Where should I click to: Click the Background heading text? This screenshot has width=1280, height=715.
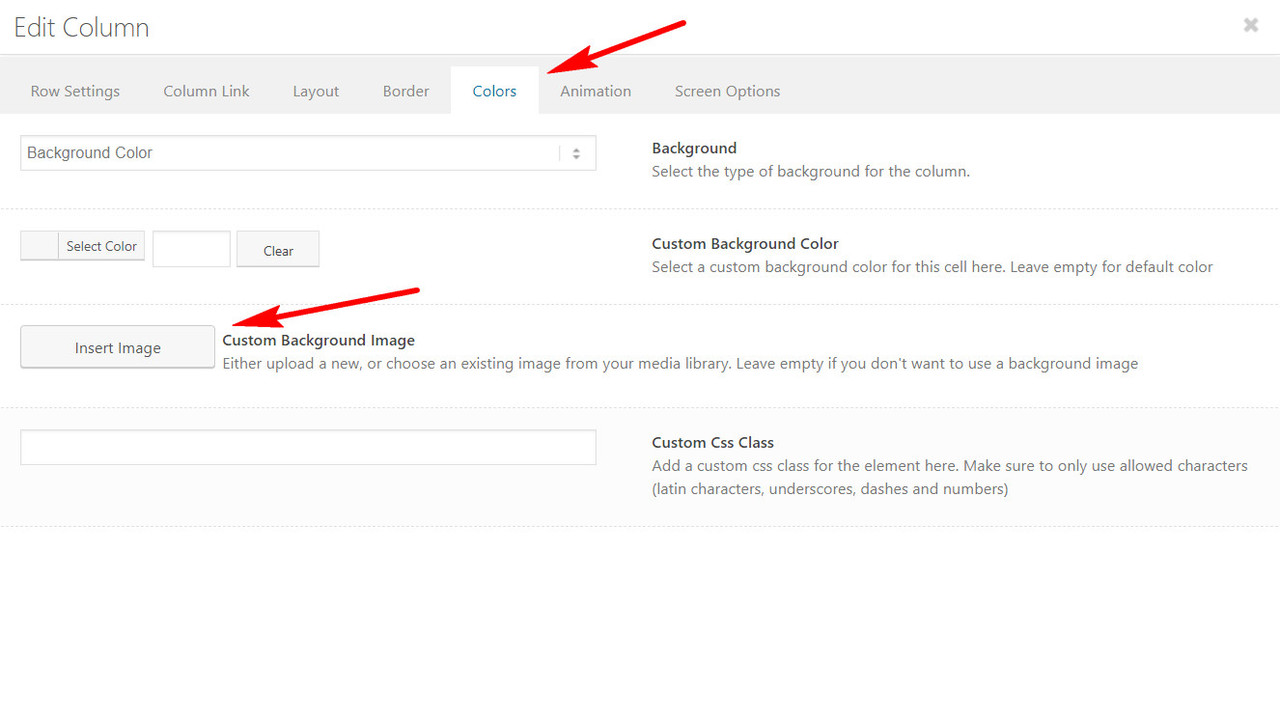(x=694, y=148)
